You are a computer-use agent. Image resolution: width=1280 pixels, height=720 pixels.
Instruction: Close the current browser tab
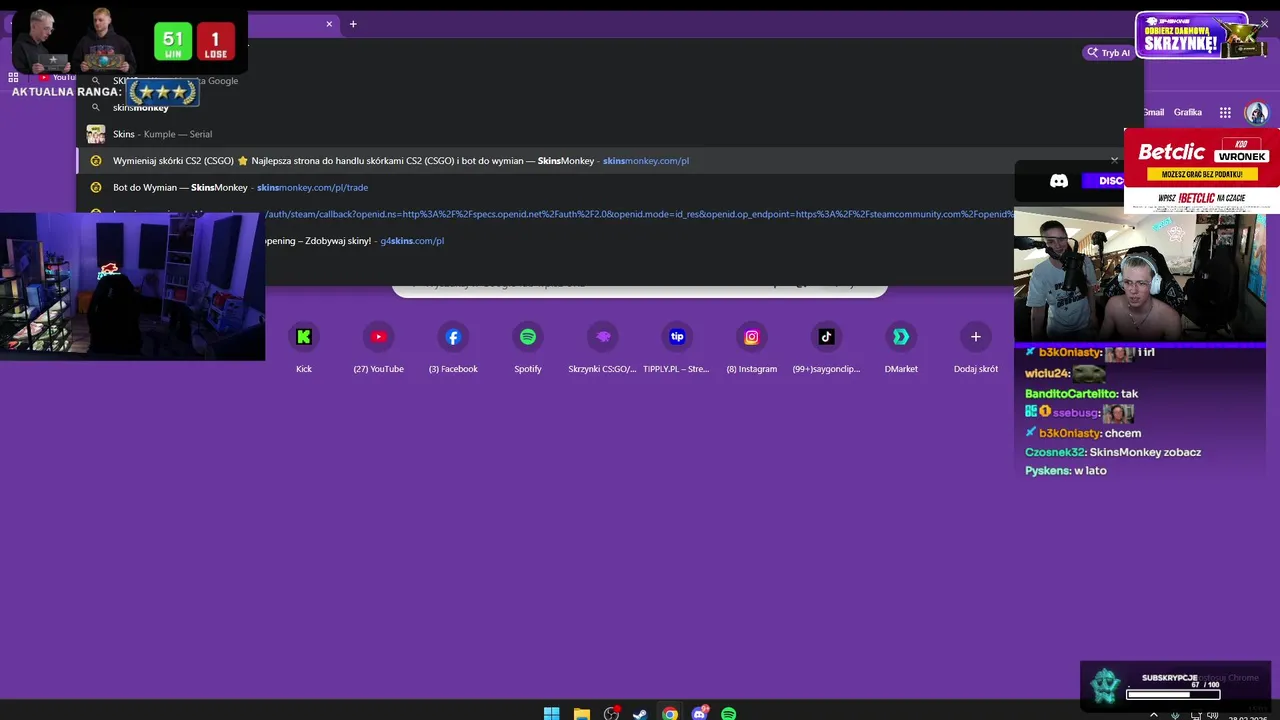[329, 24]
